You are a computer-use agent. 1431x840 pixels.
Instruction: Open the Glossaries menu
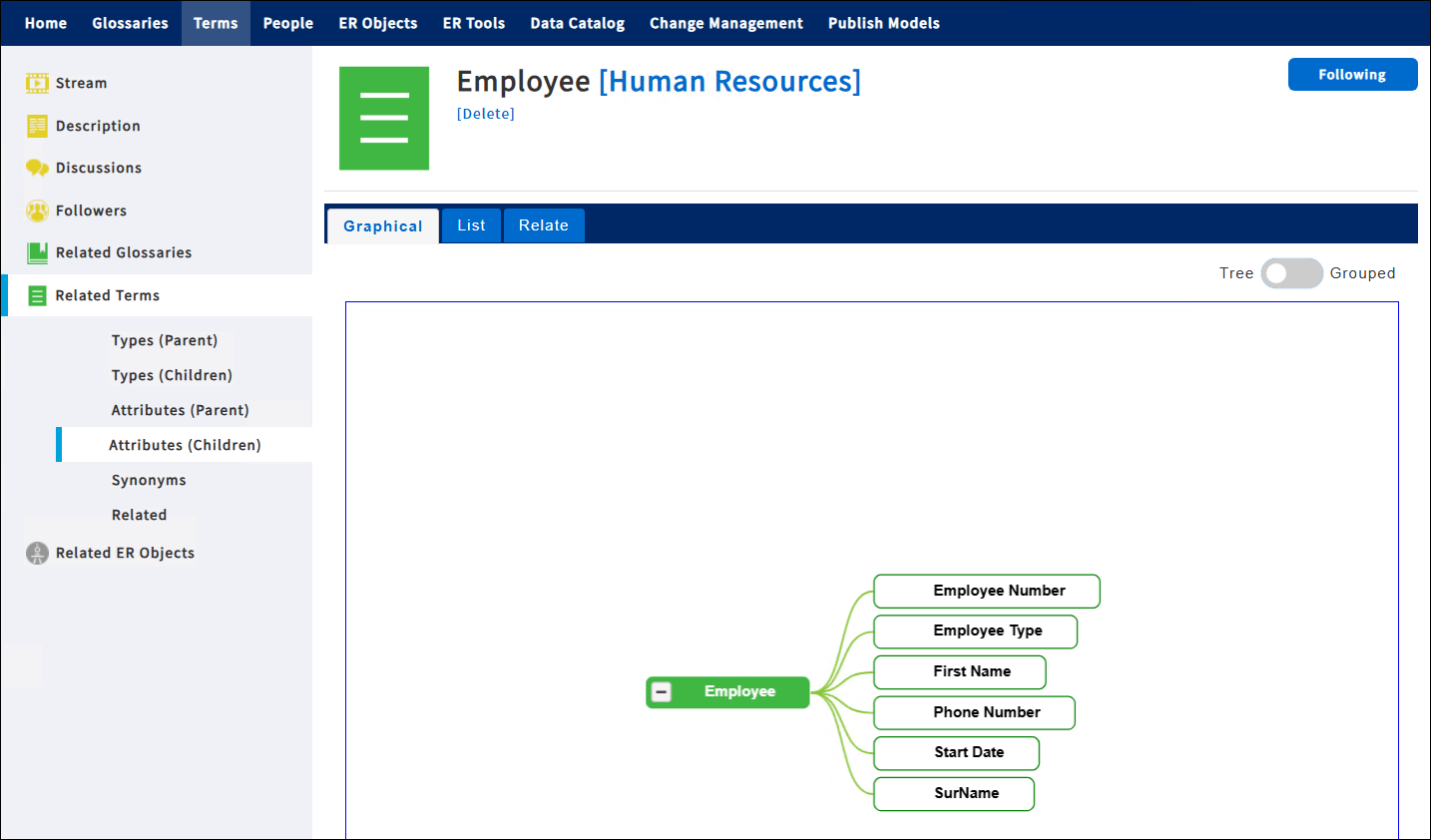[x=130, y=23]
